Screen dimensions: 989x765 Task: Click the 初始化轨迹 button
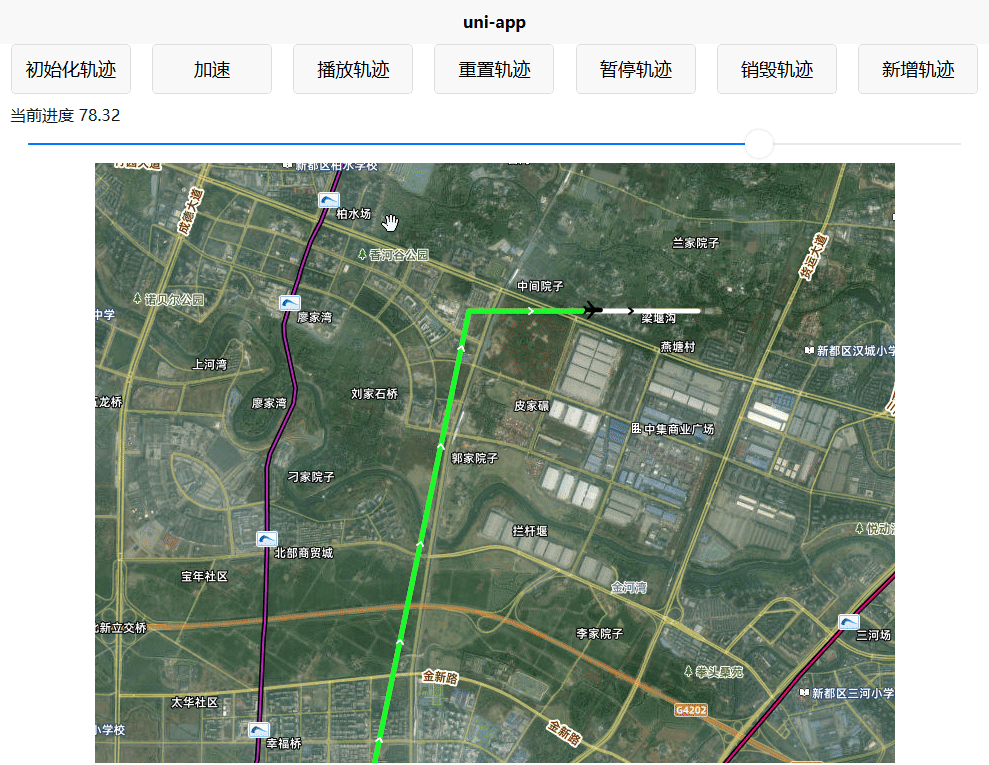(70, 68)
